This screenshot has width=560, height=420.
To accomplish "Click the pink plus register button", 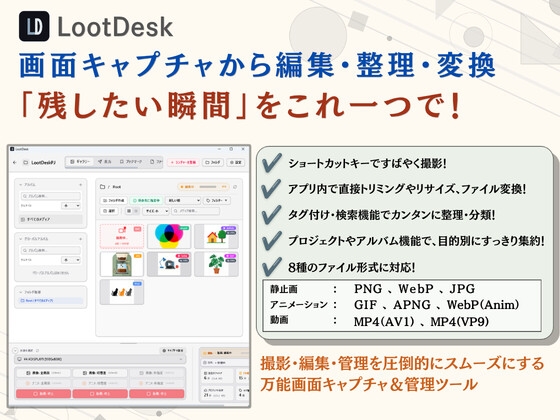I will tap(183, 162).
